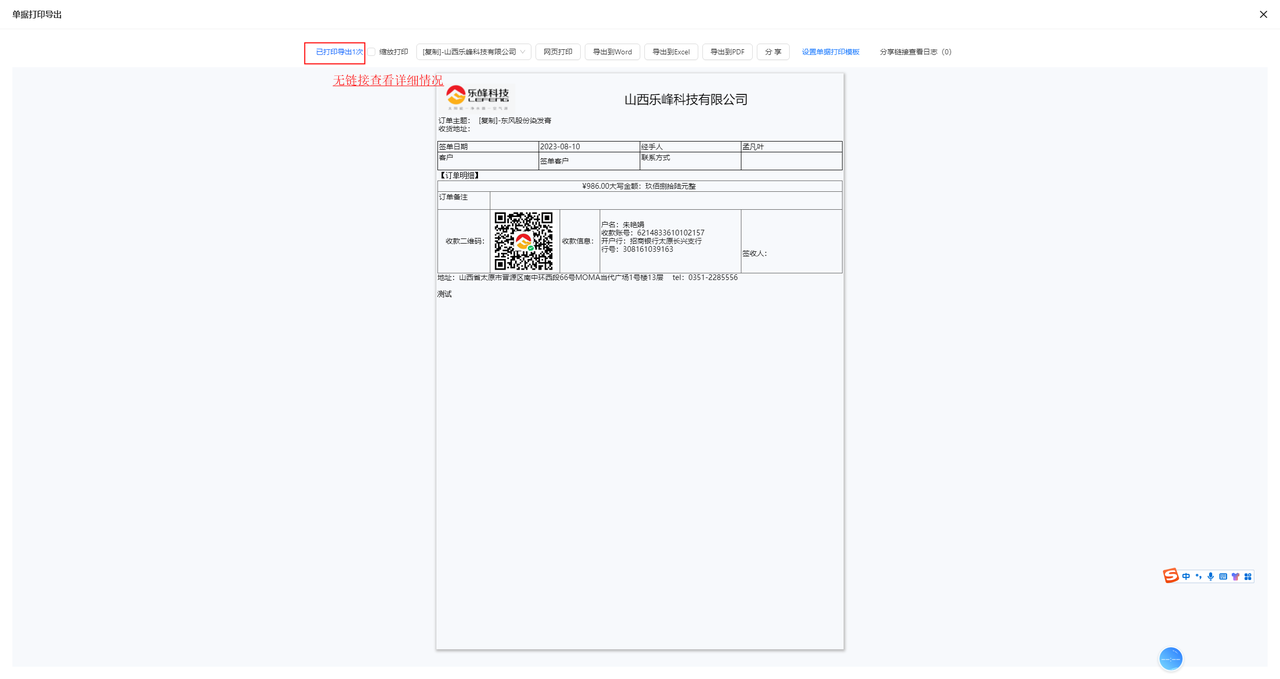Enable the 缩放打印 checkbox

click(x=372, y=52)
